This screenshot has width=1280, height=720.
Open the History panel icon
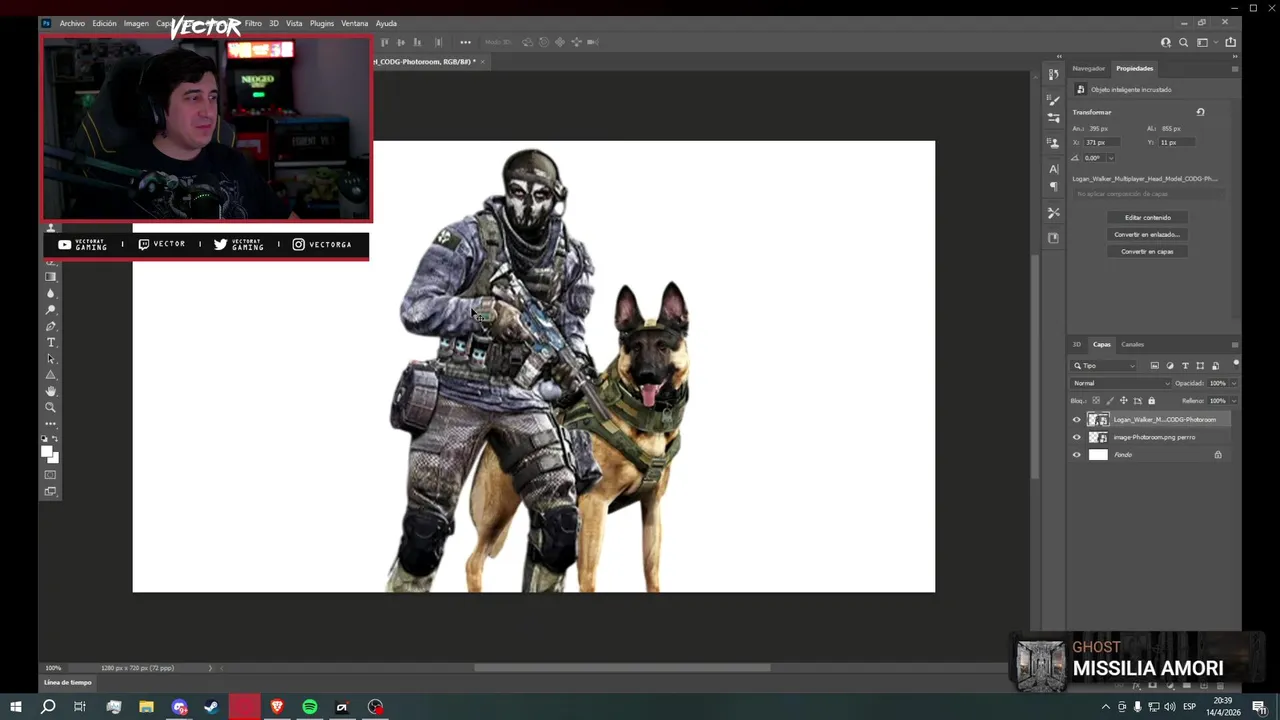pyautogui.click(x=1053, y=75)
